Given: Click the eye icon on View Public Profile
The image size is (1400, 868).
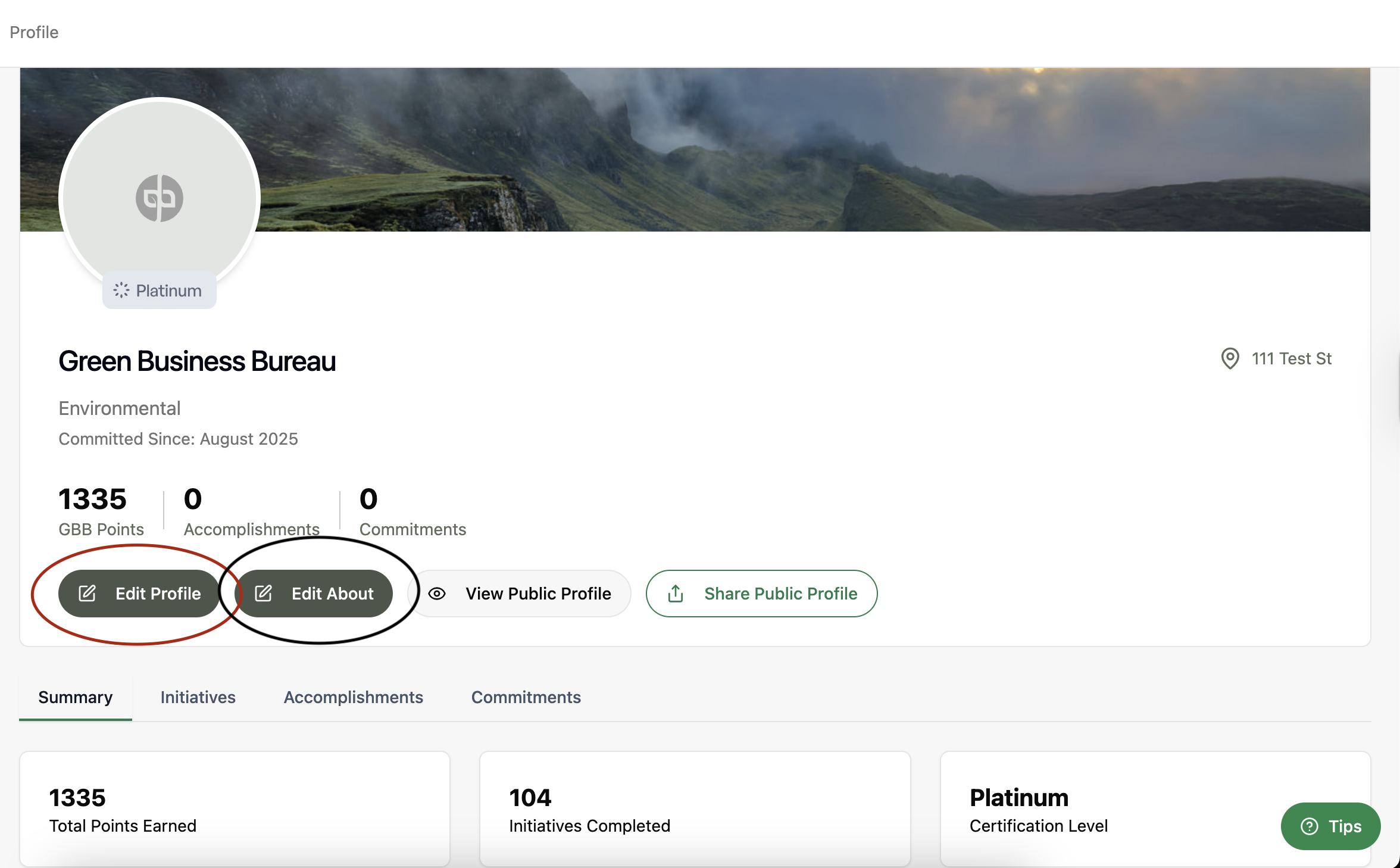Looking at the screenshot, I should [x=437, y=594].
